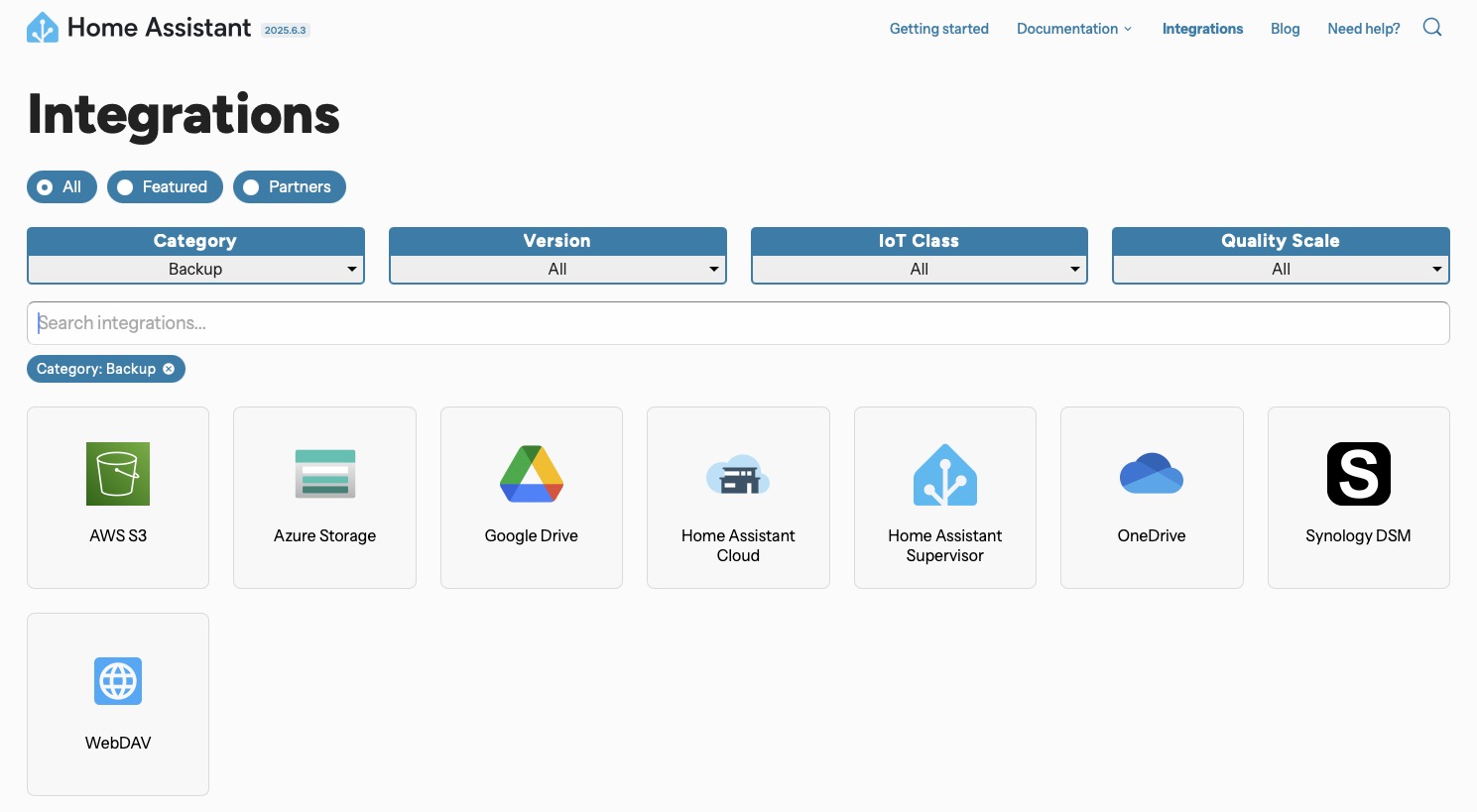Click the AWS S3 bucket icon
This screenshot has height=812, width=1477.
(118, 474)
